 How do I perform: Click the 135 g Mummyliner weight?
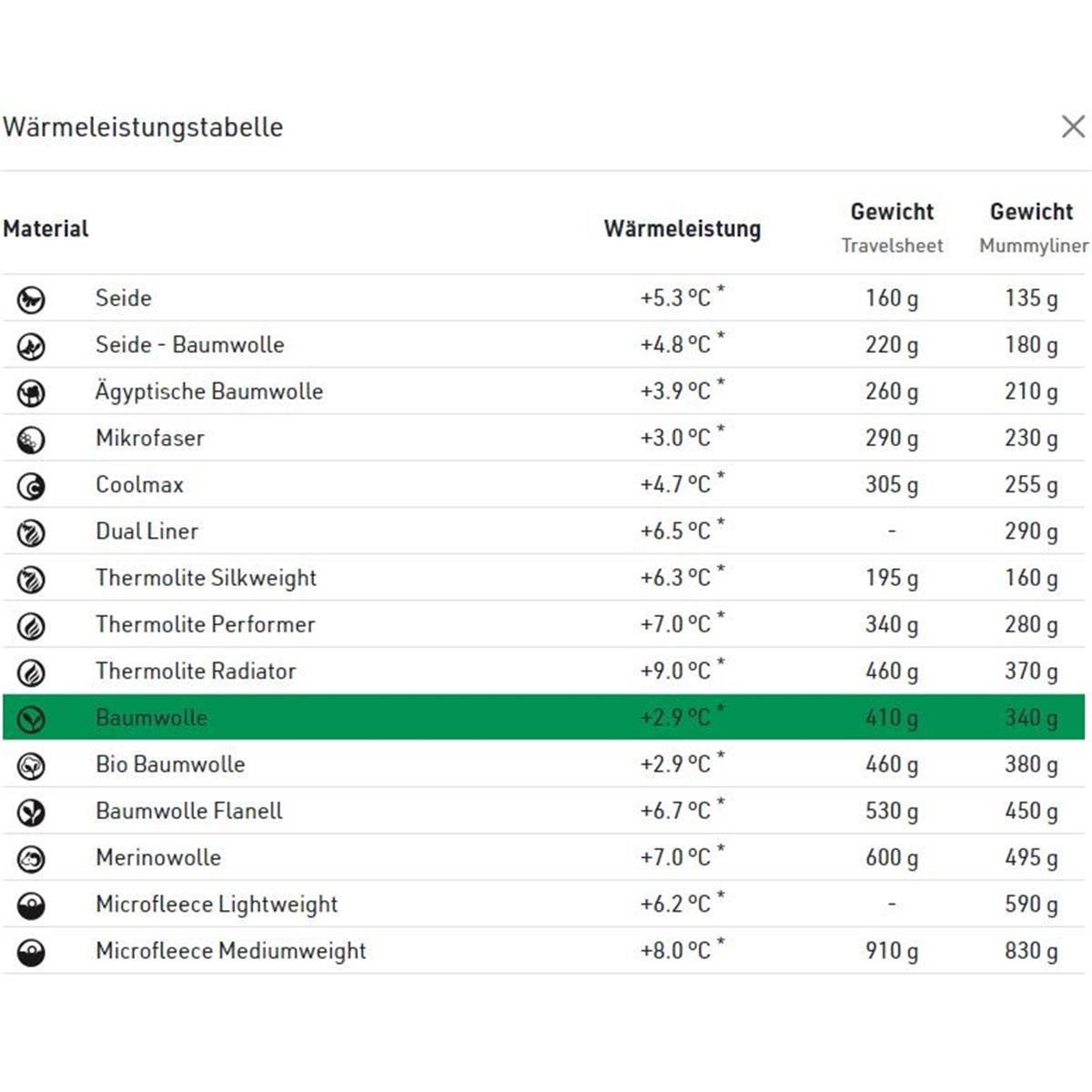pyautogui.click(x=1032, y=298)
